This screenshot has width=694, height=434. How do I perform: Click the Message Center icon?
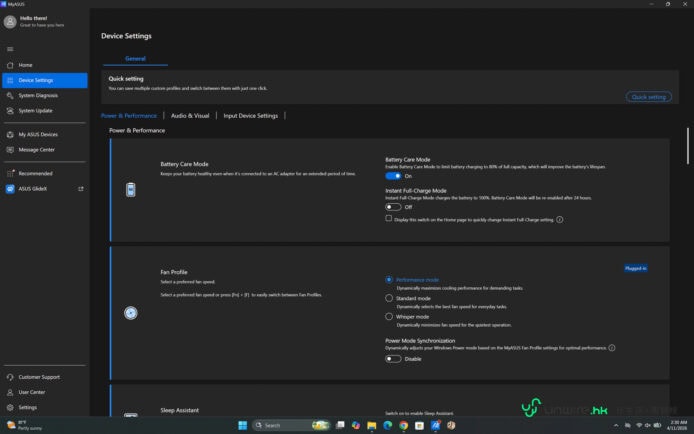tap(10, 150)
